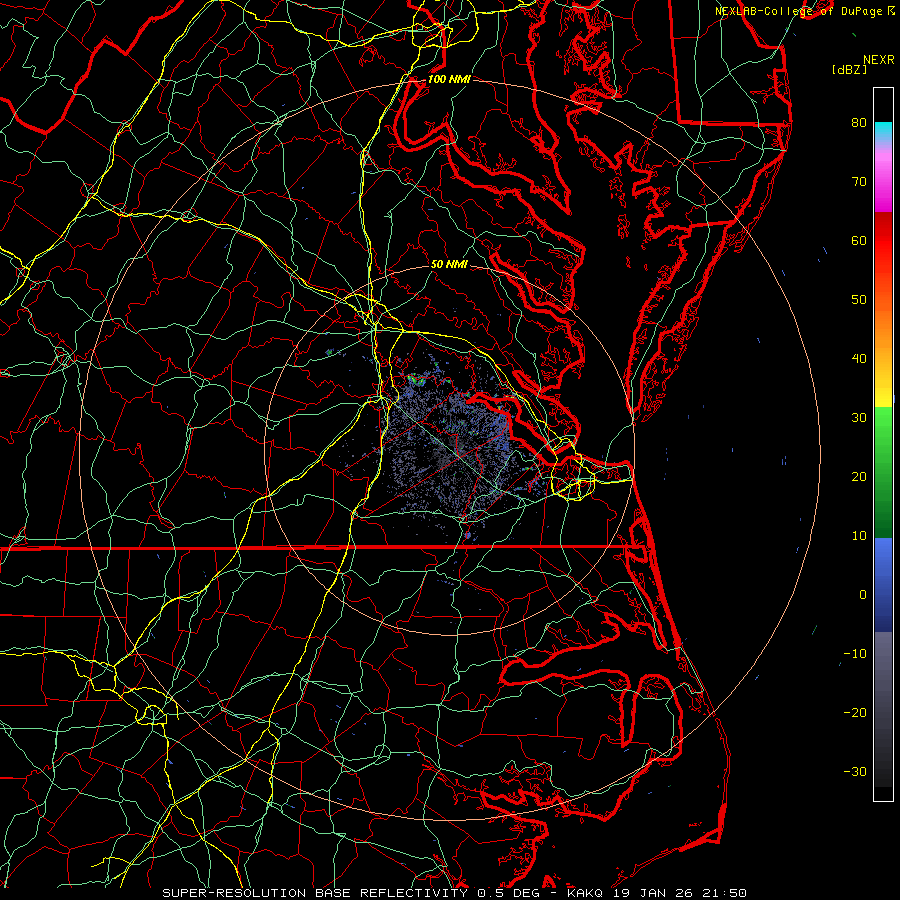Click the SUPER-RESOLUTION BASE REFLECTIVITY caption text
900x900 pixels.
(313, 892)
